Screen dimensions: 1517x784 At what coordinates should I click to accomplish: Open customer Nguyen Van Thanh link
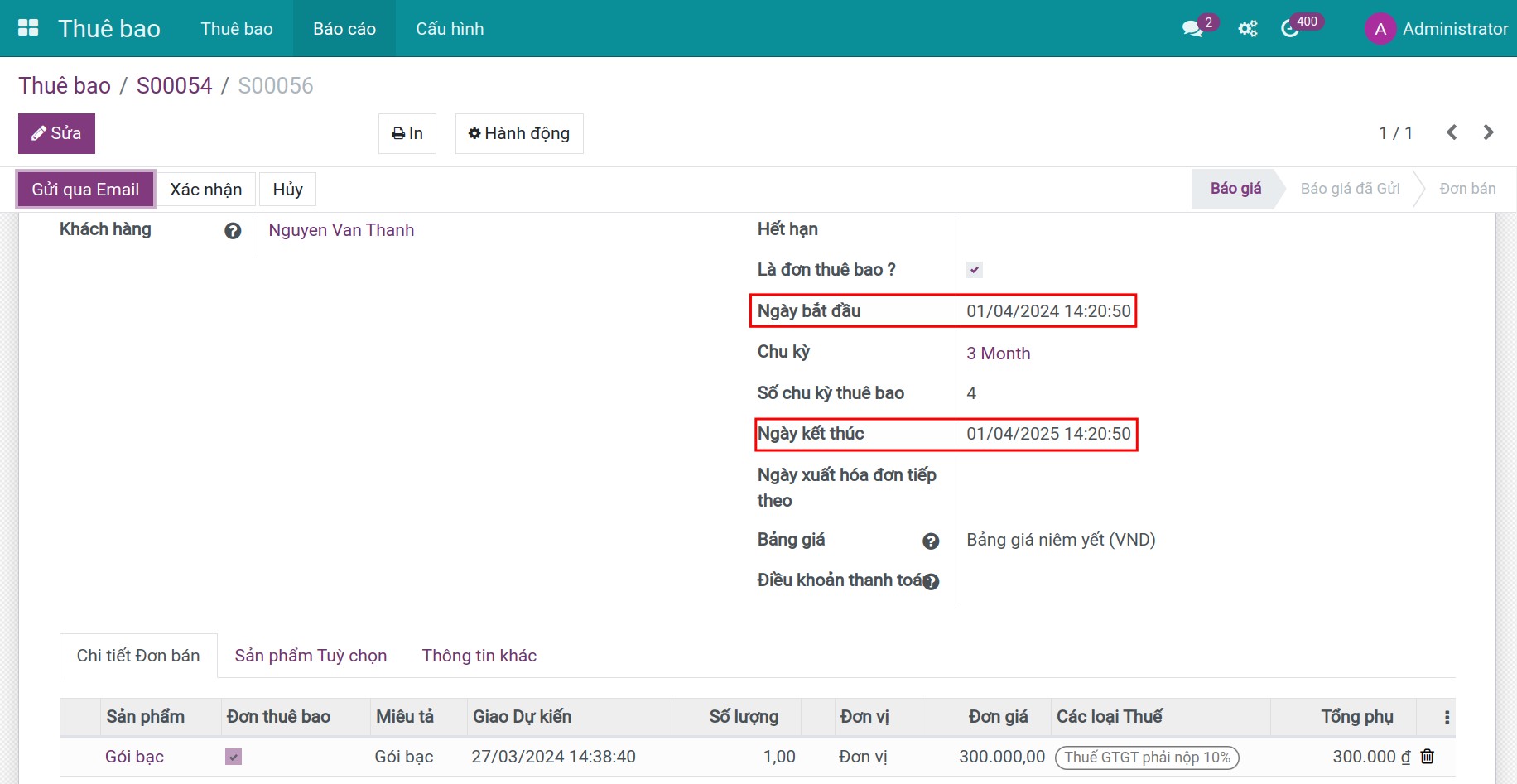[341, 230]
